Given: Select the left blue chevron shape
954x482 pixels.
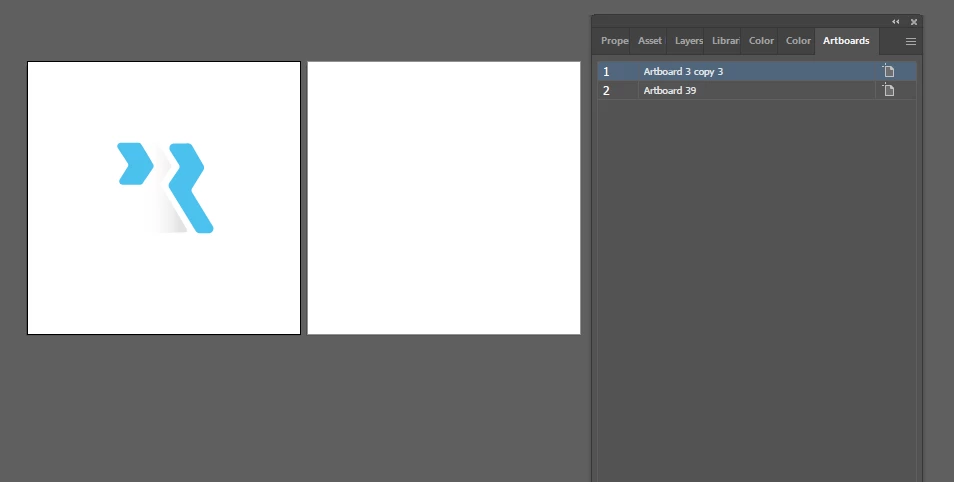Looking at the screenshot, I should (135, 164).
